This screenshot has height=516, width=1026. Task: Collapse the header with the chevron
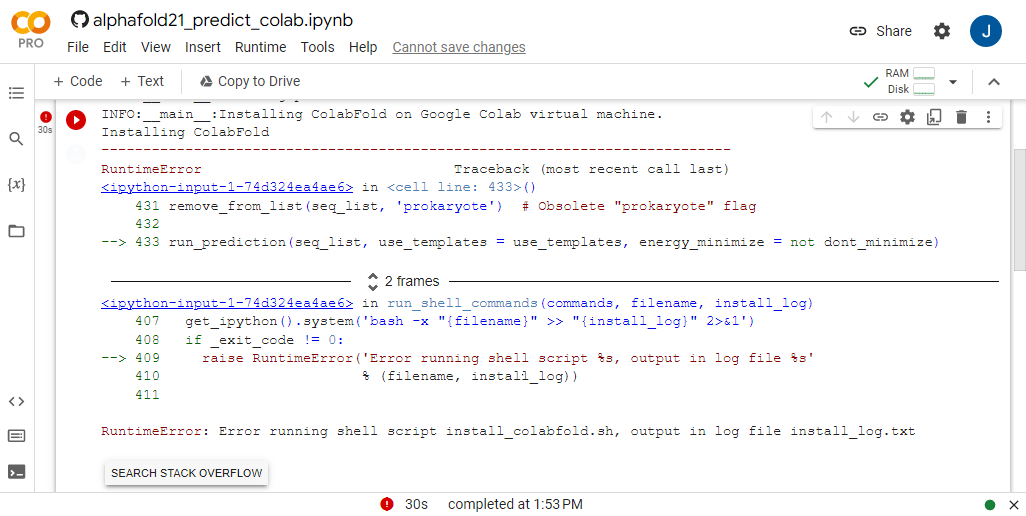point(994,82)
